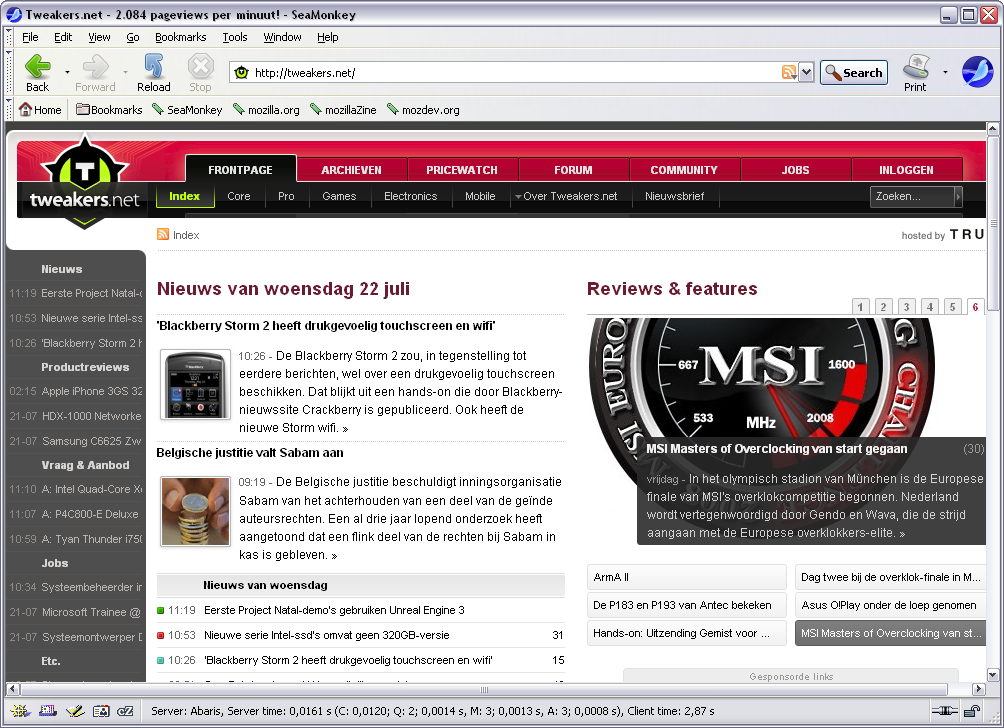Open the File menu
This screenshot has width=1004, height=728.
click(30, 37)
